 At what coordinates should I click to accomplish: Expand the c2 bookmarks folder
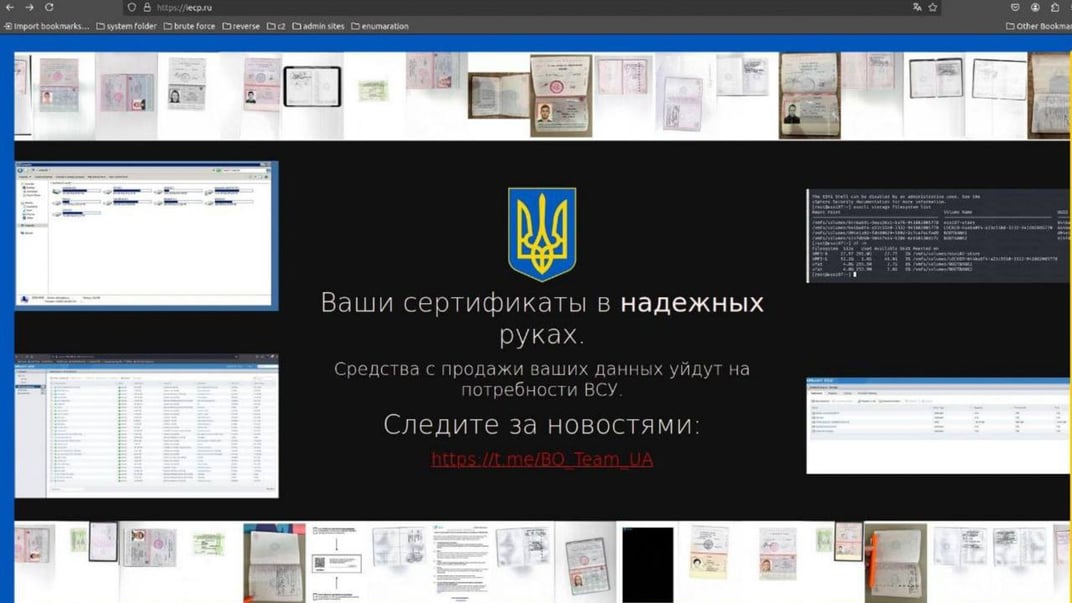[277, 26]
